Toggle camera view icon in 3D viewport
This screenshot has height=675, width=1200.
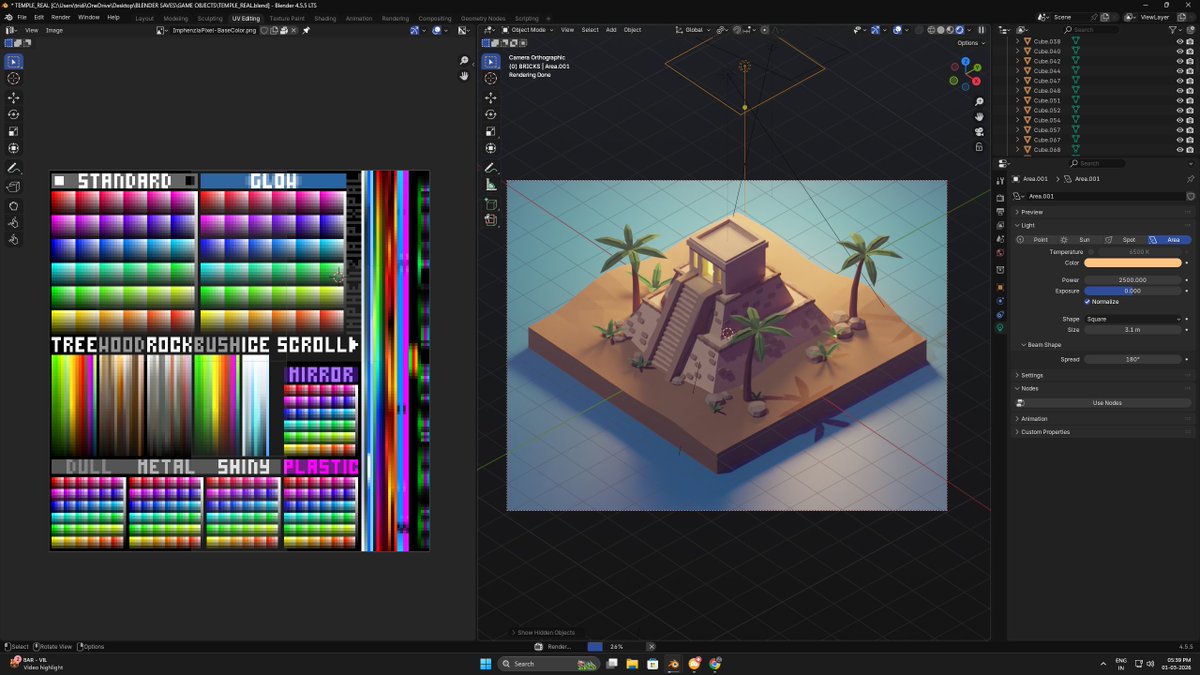(x=979, y=132)
